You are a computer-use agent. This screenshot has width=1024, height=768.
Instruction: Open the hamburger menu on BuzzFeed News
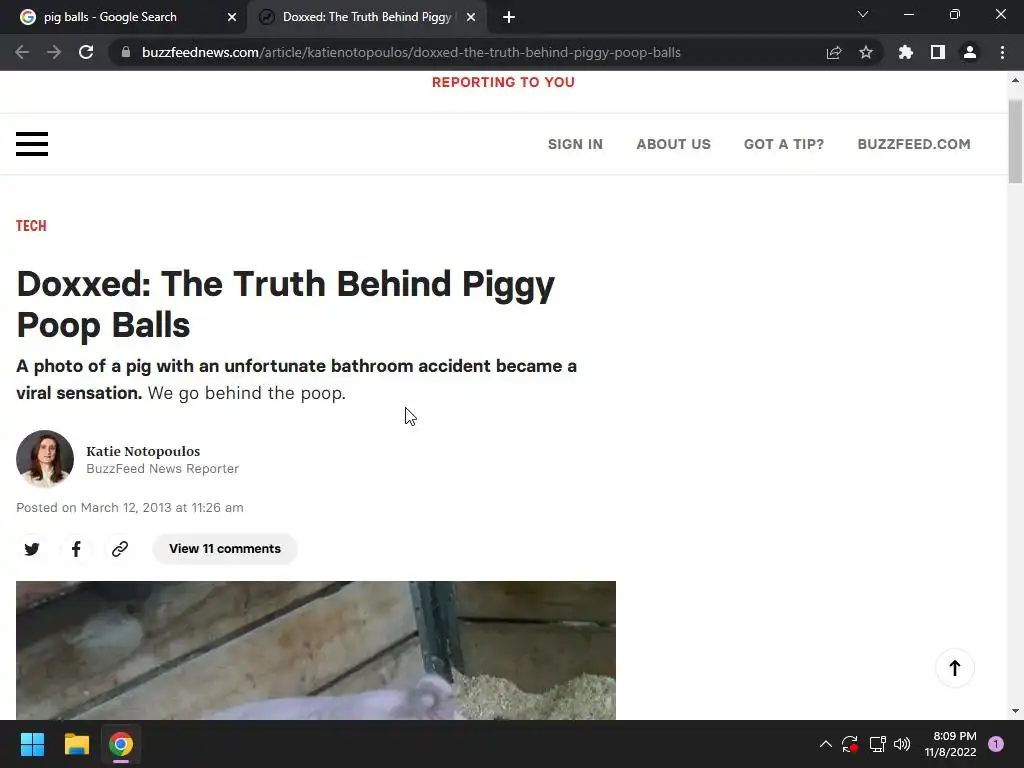32,144
